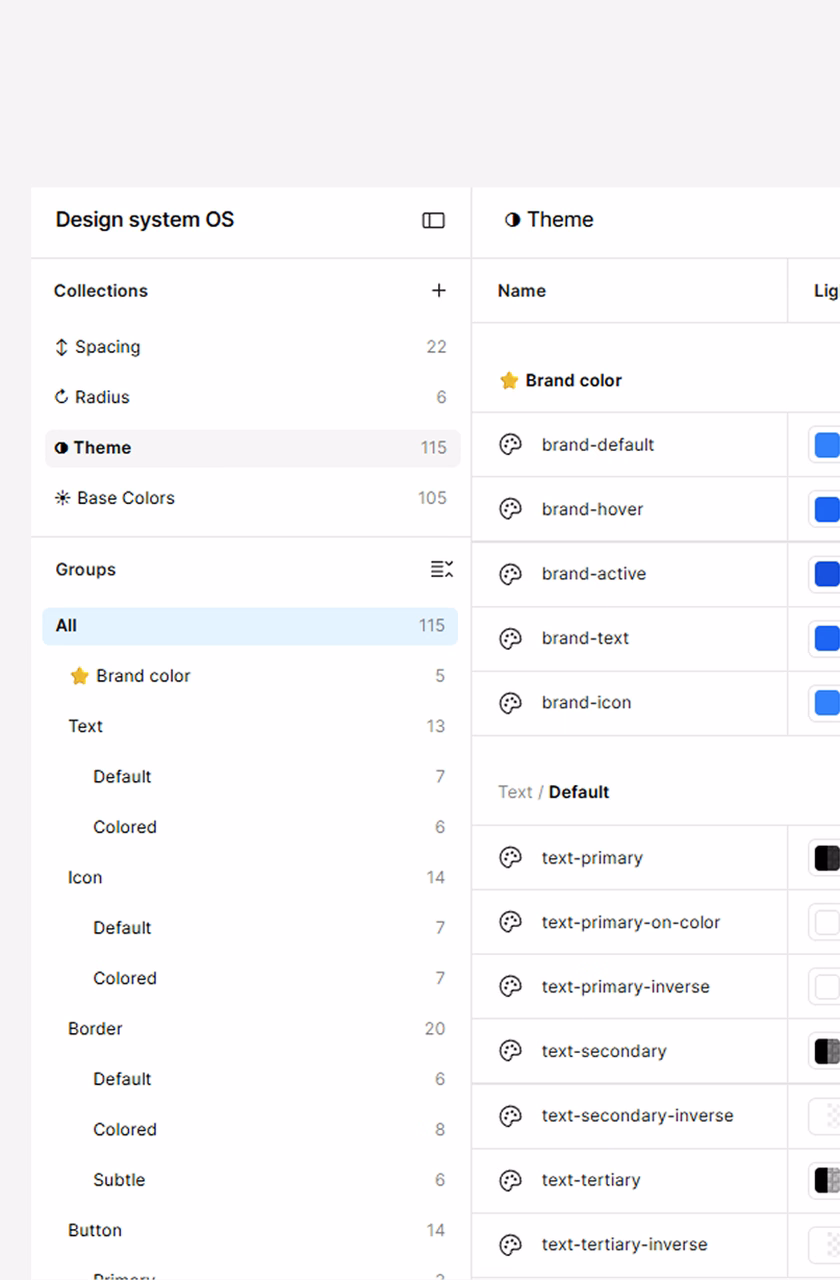
Task: Select Default under the Border group
Action: click(x=250, y=1079)
